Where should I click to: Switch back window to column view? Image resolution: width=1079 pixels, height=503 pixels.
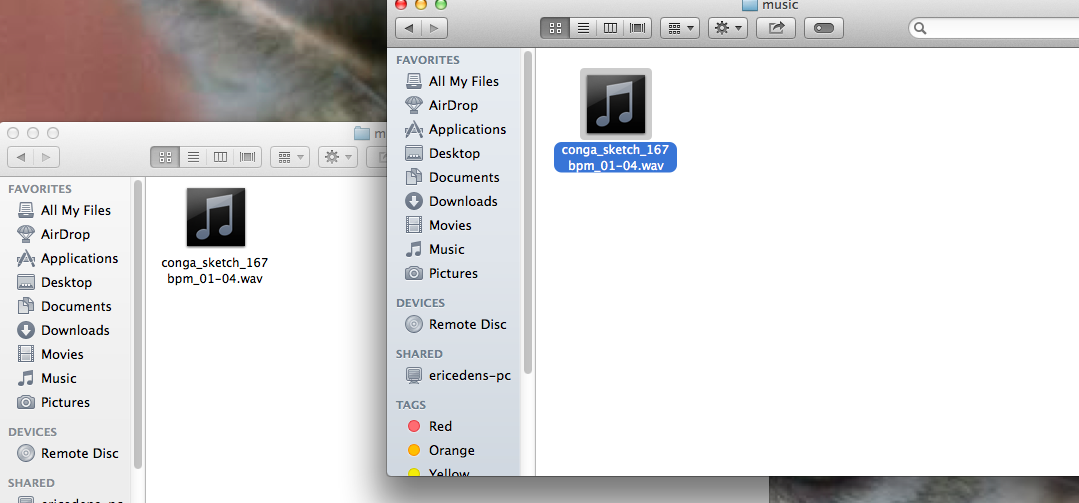[220, 157]
